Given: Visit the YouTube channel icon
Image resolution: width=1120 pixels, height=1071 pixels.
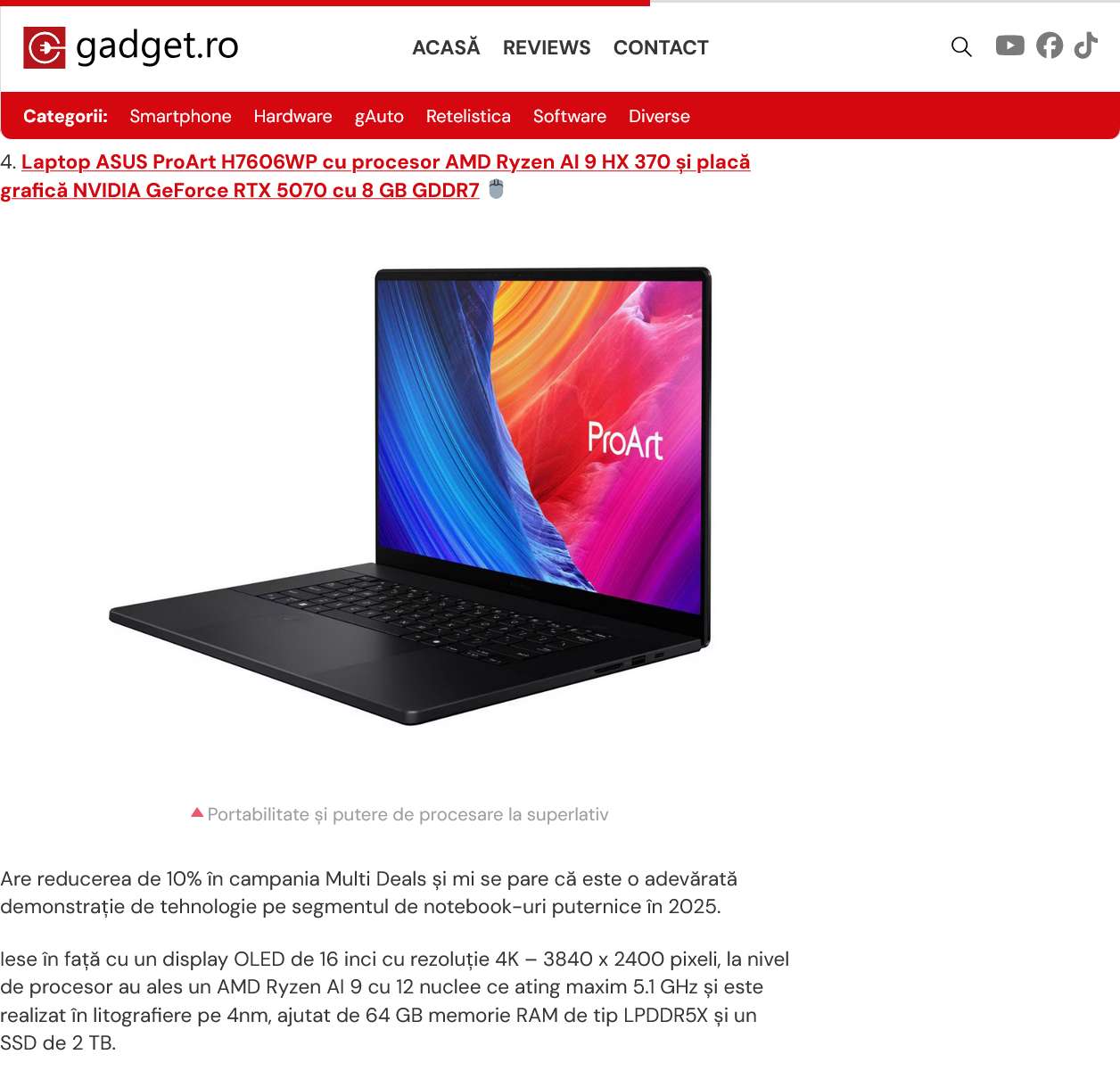Looking at the screenshot, I should 1009,45.
